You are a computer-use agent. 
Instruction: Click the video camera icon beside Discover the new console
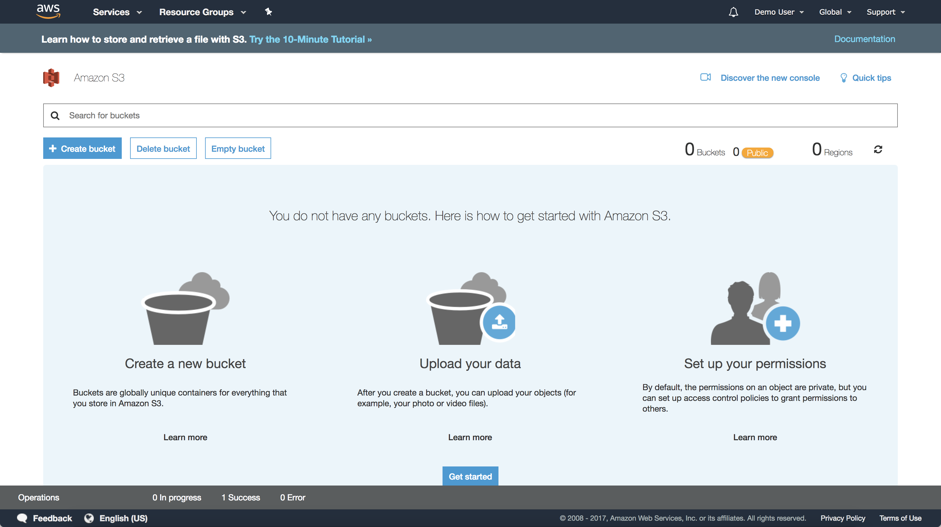[x=705, y=77]
